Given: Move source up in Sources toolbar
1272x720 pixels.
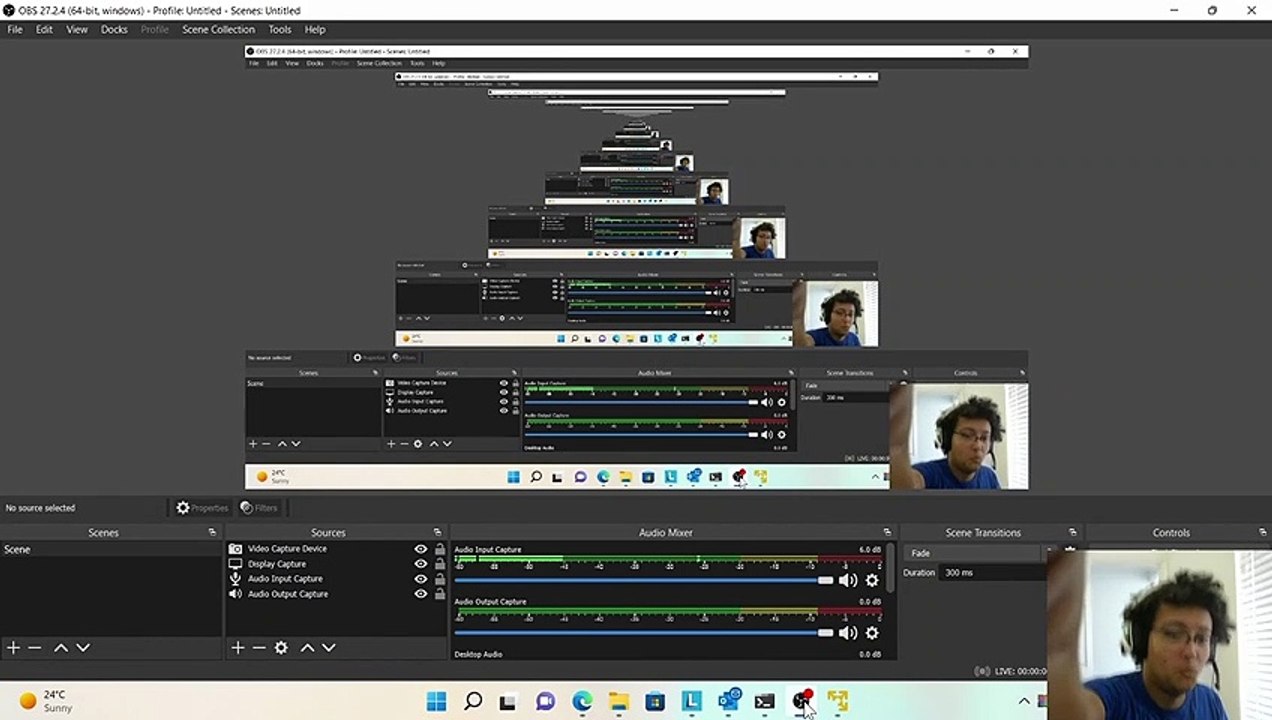Looking at the screenshot, I should (x=307, y=648).
